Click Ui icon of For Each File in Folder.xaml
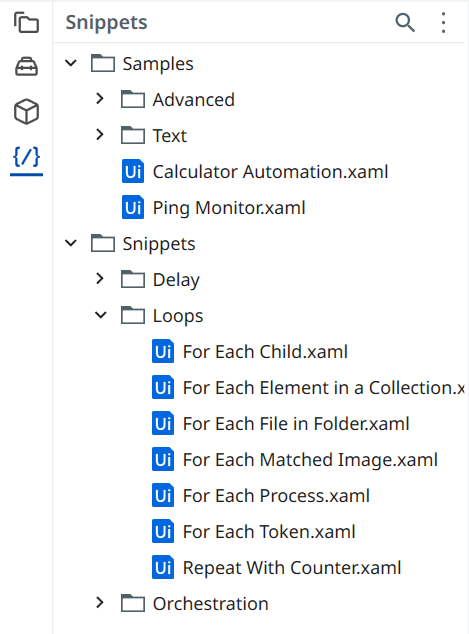 [163, 423]
